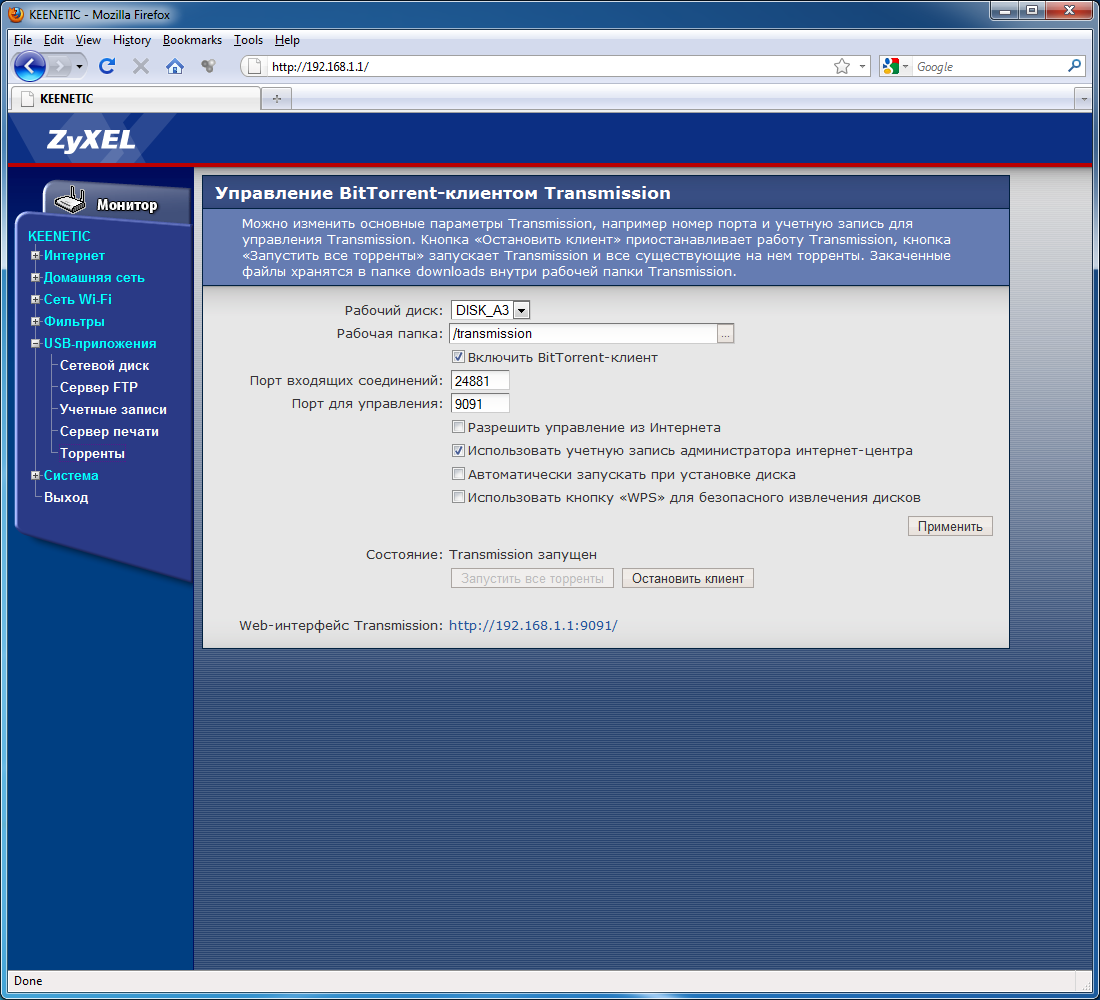Select the KEENETIC browser tab
The width and height of the screenshot is (1100, 1000).
(135, 99)
